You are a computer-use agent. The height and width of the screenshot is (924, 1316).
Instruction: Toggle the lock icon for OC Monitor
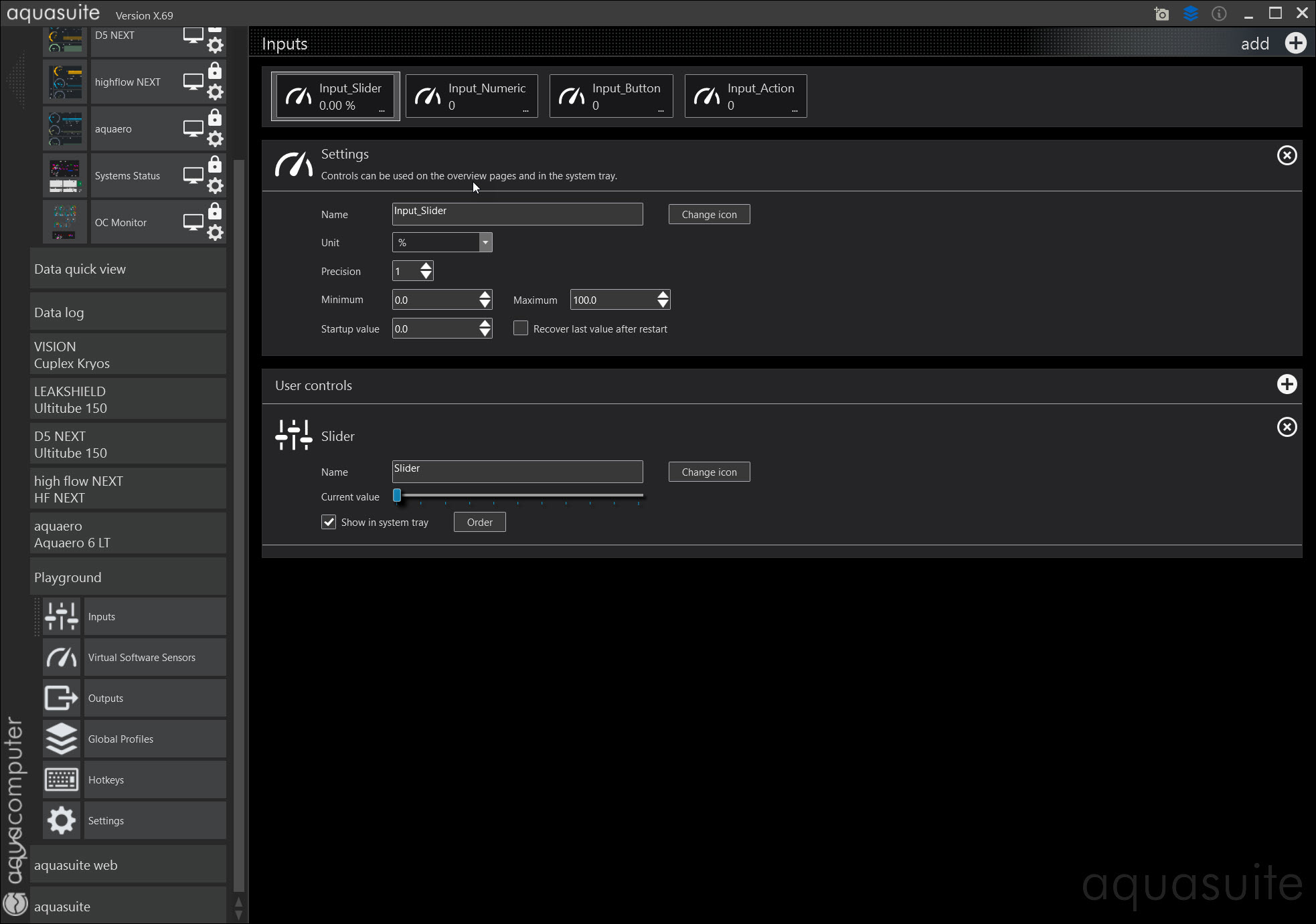pyautogui.click(x=215, y=212)
